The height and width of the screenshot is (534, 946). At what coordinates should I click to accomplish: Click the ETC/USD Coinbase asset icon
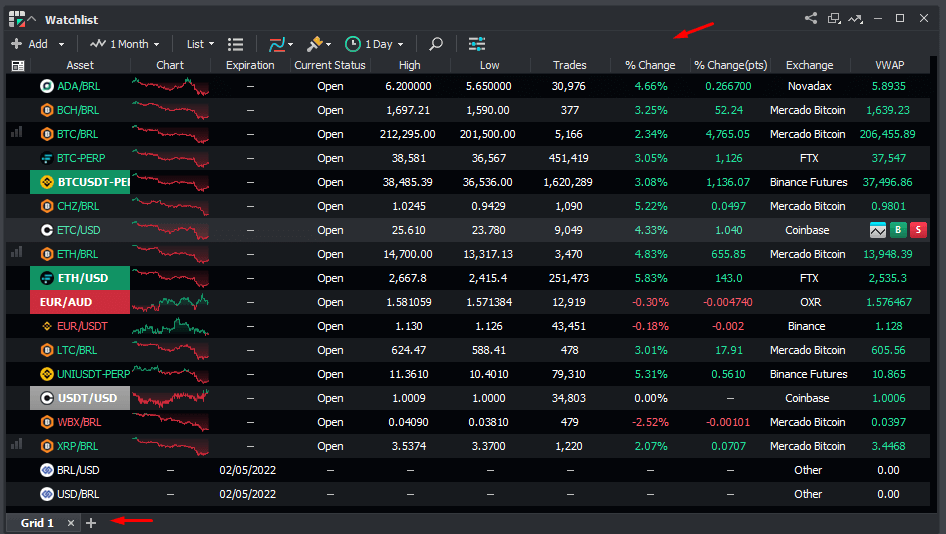(x=46, y=230)
